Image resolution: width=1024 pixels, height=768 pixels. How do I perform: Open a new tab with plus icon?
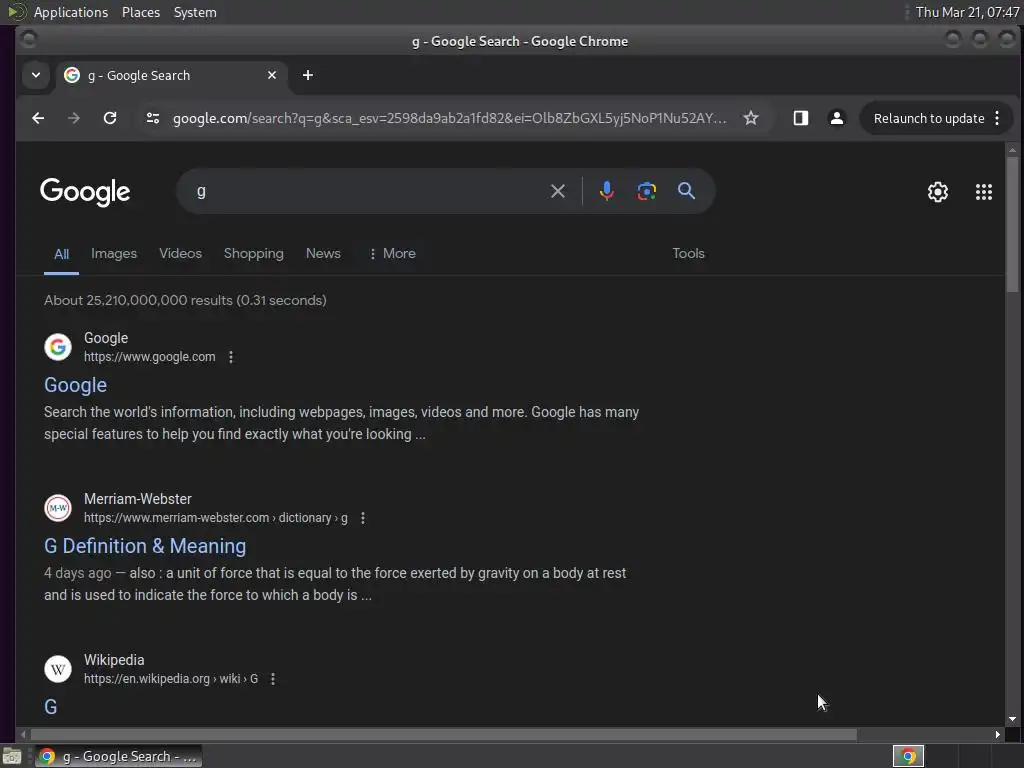pos(308,75)
